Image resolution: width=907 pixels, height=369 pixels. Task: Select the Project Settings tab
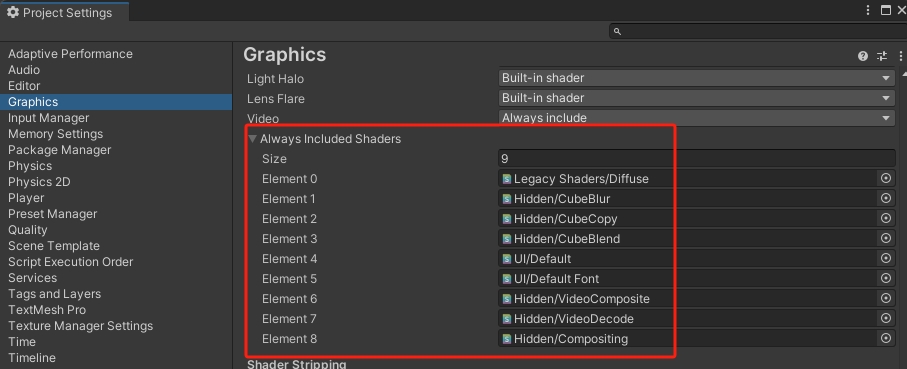65,12
